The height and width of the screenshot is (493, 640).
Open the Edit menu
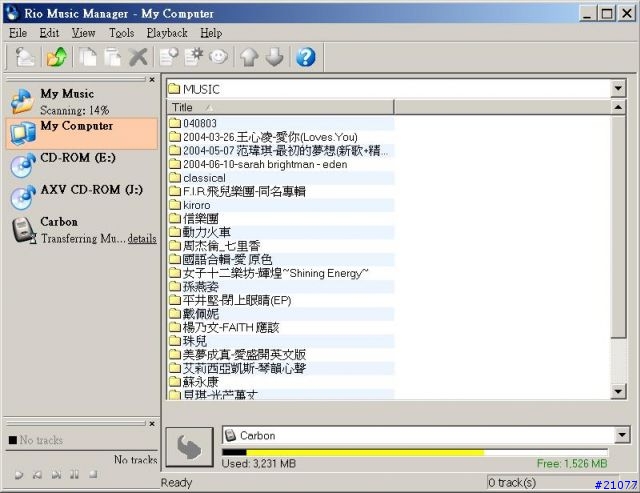click(x=49, y=33)
